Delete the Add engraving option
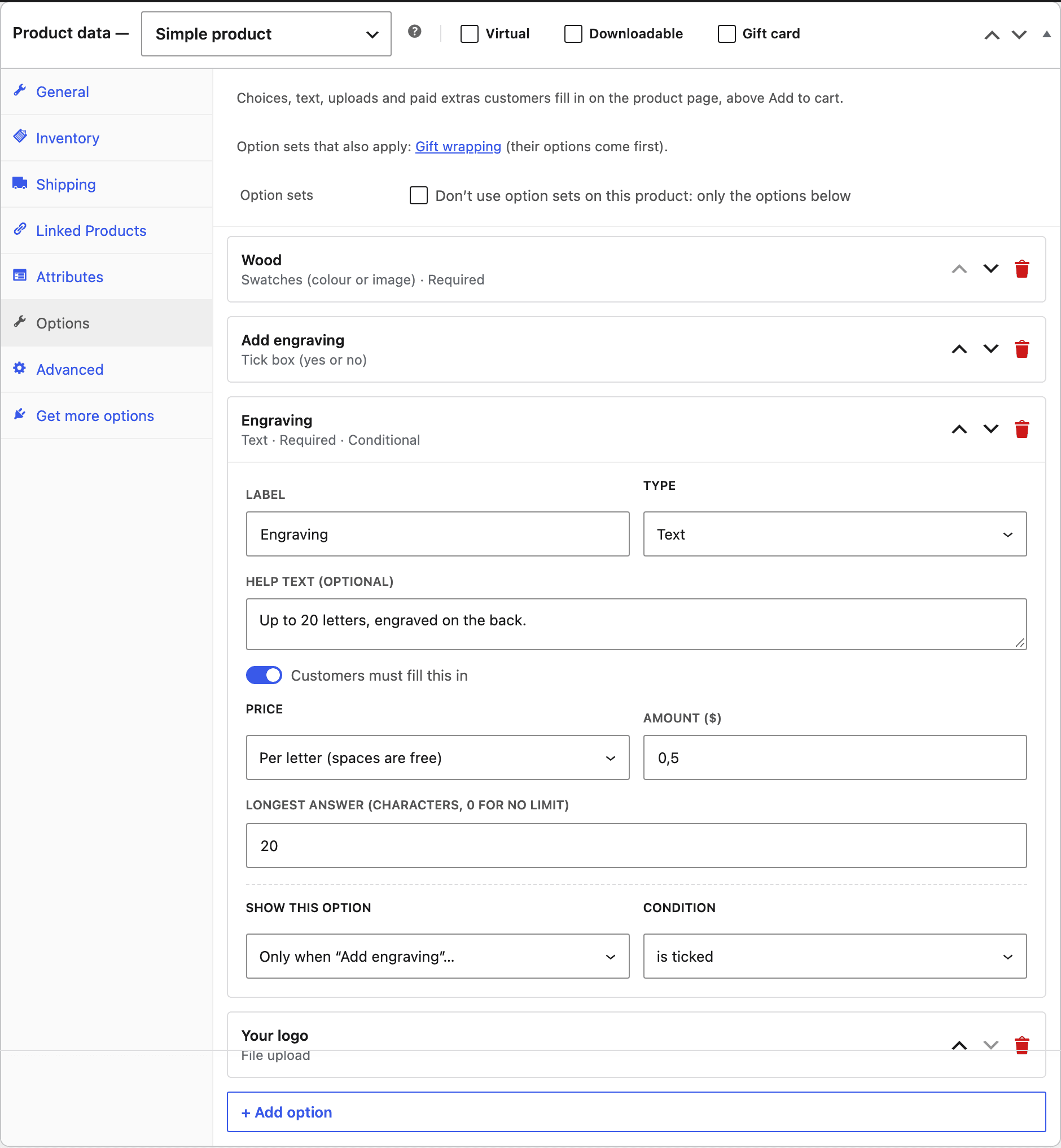The height and width of the screenshot is (1148, 1061). click(x=1021, y=349)
